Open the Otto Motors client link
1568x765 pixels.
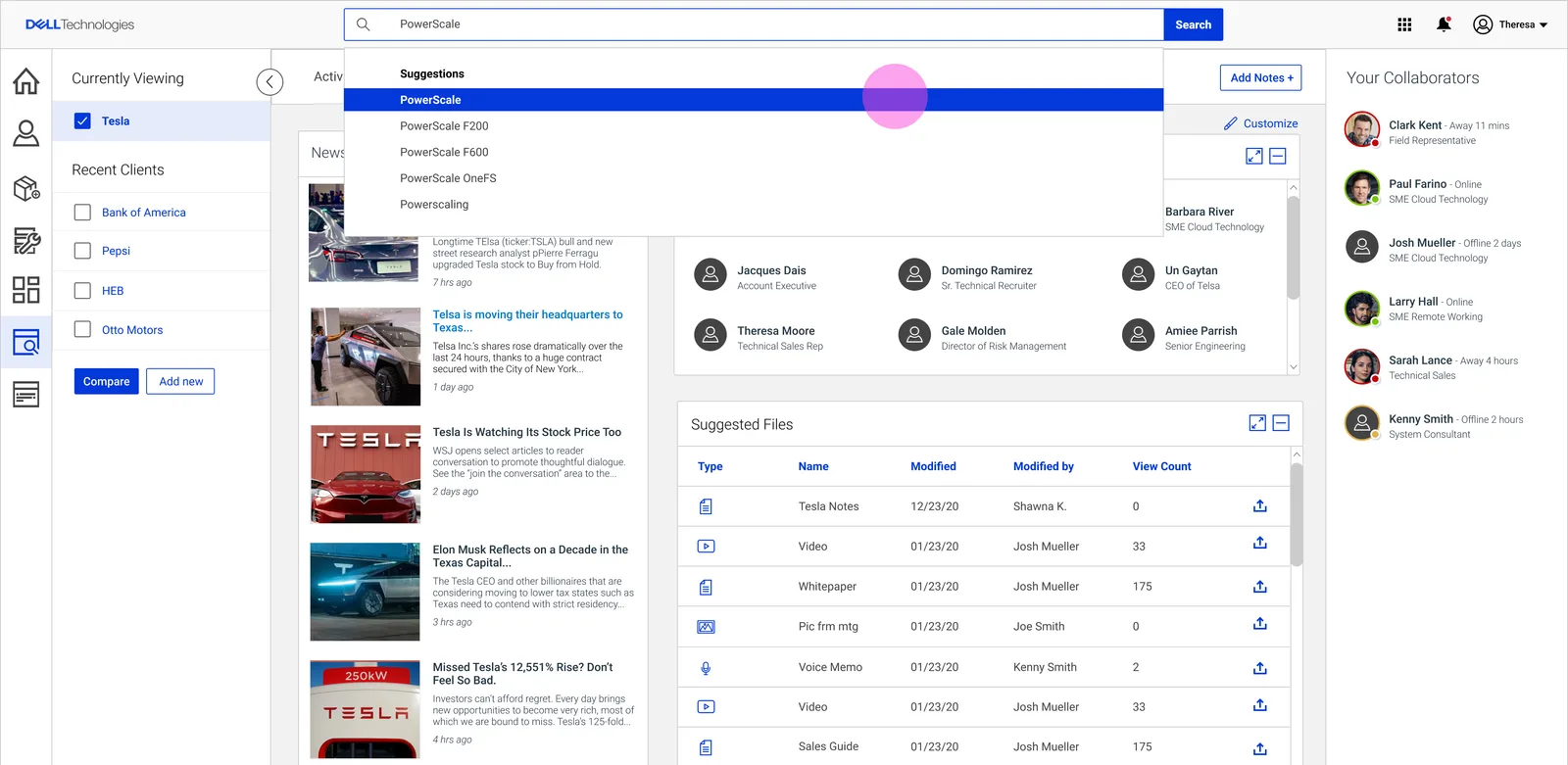[x=132, y=330]
